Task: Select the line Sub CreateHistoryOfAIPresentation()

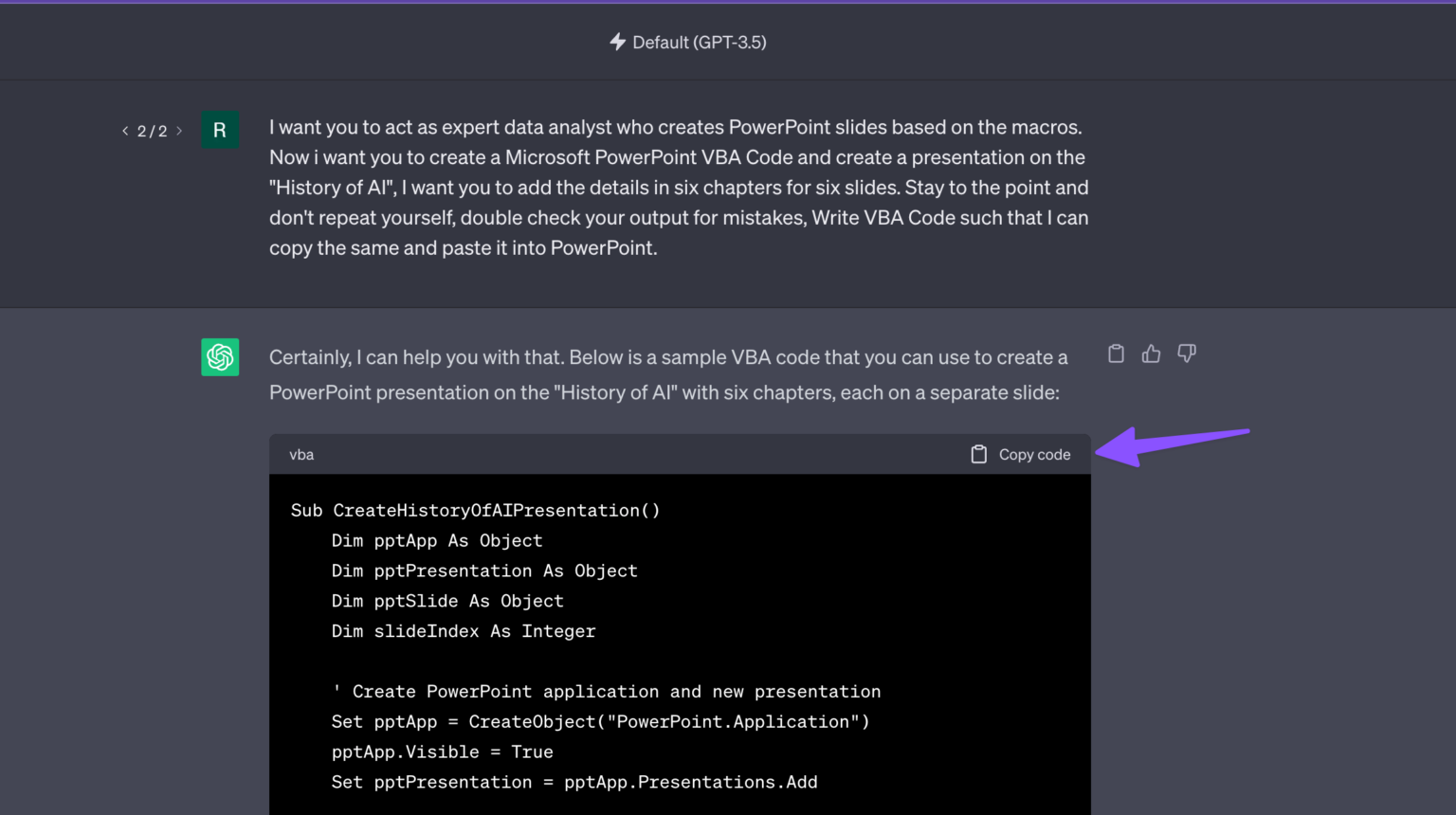Action: click(474, 510)
